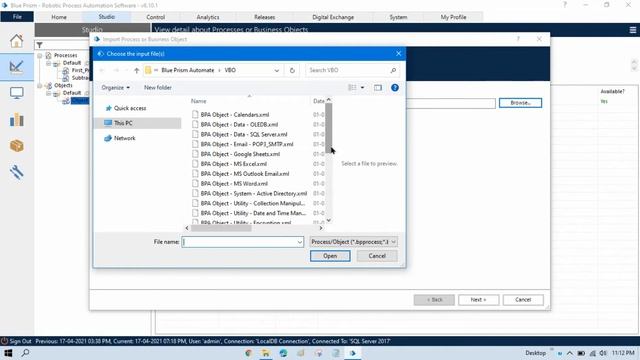This screenshot has width=640, height=360.
Task: Open the Home icon in left sidebar
Action: tap(17, 41)
